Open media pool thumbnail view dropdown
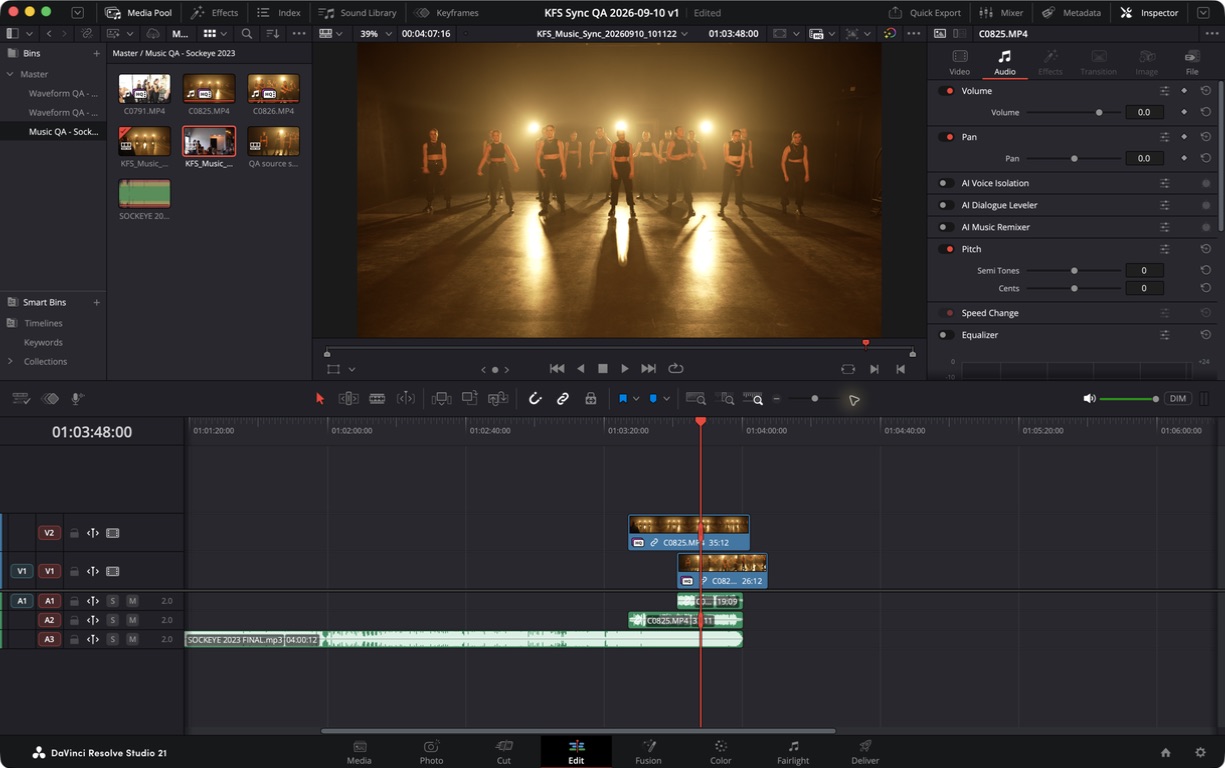The height and width of the screenshot is (768, 1225). [214, 33]
